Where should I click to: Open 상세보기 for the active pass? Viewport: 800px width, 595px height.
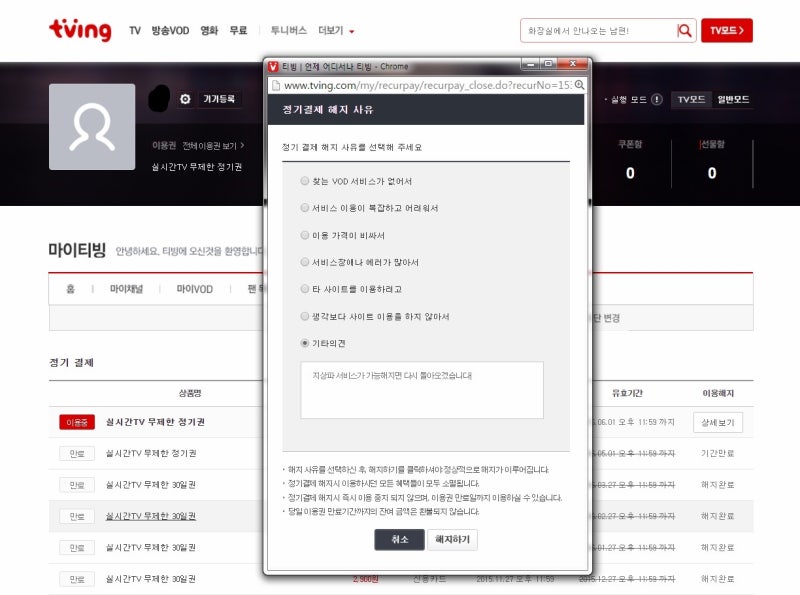click(716, 422)
